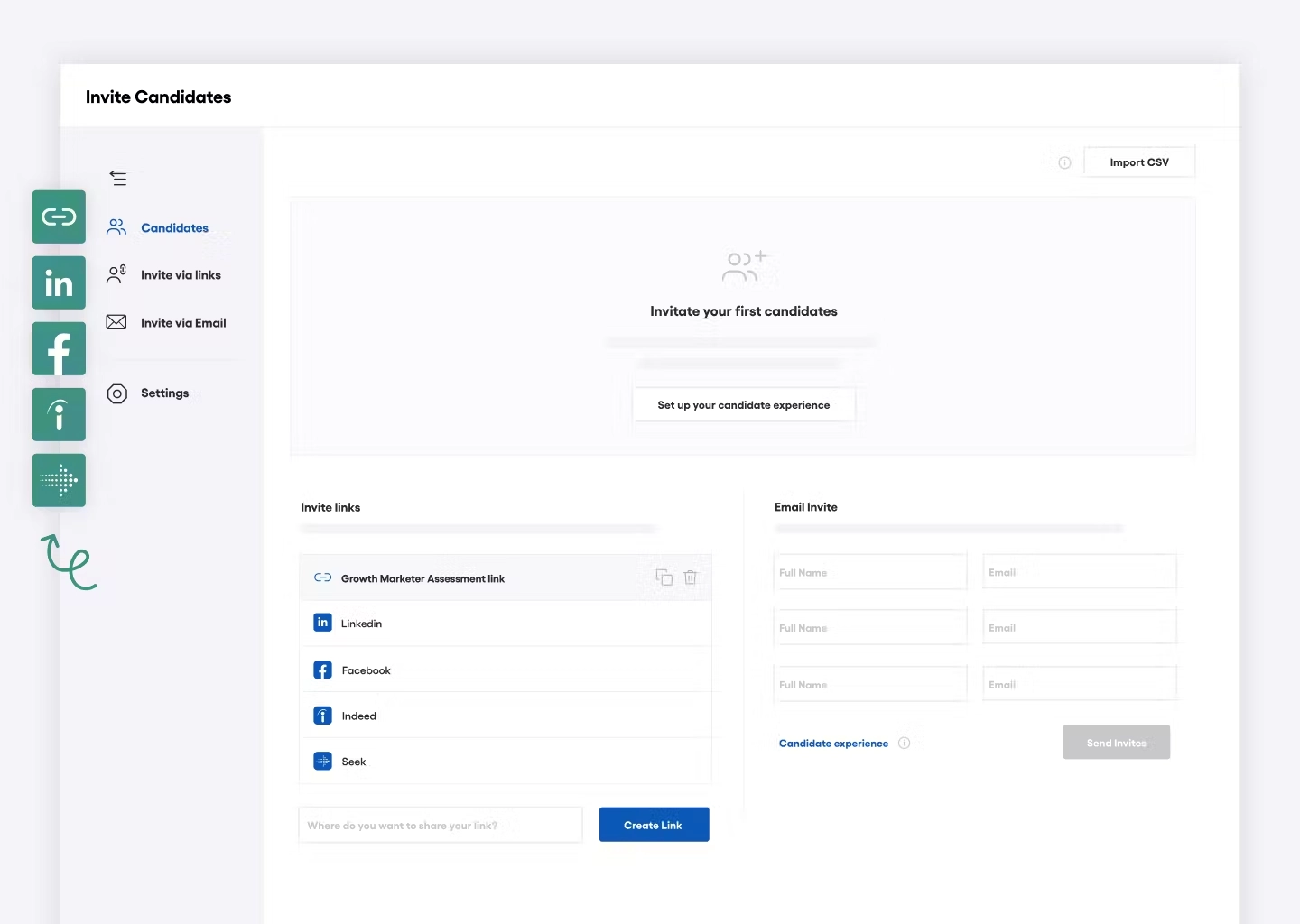Screen dimensions: 1300x924
Task: Click the Import CSV button
Action: 1138,162
